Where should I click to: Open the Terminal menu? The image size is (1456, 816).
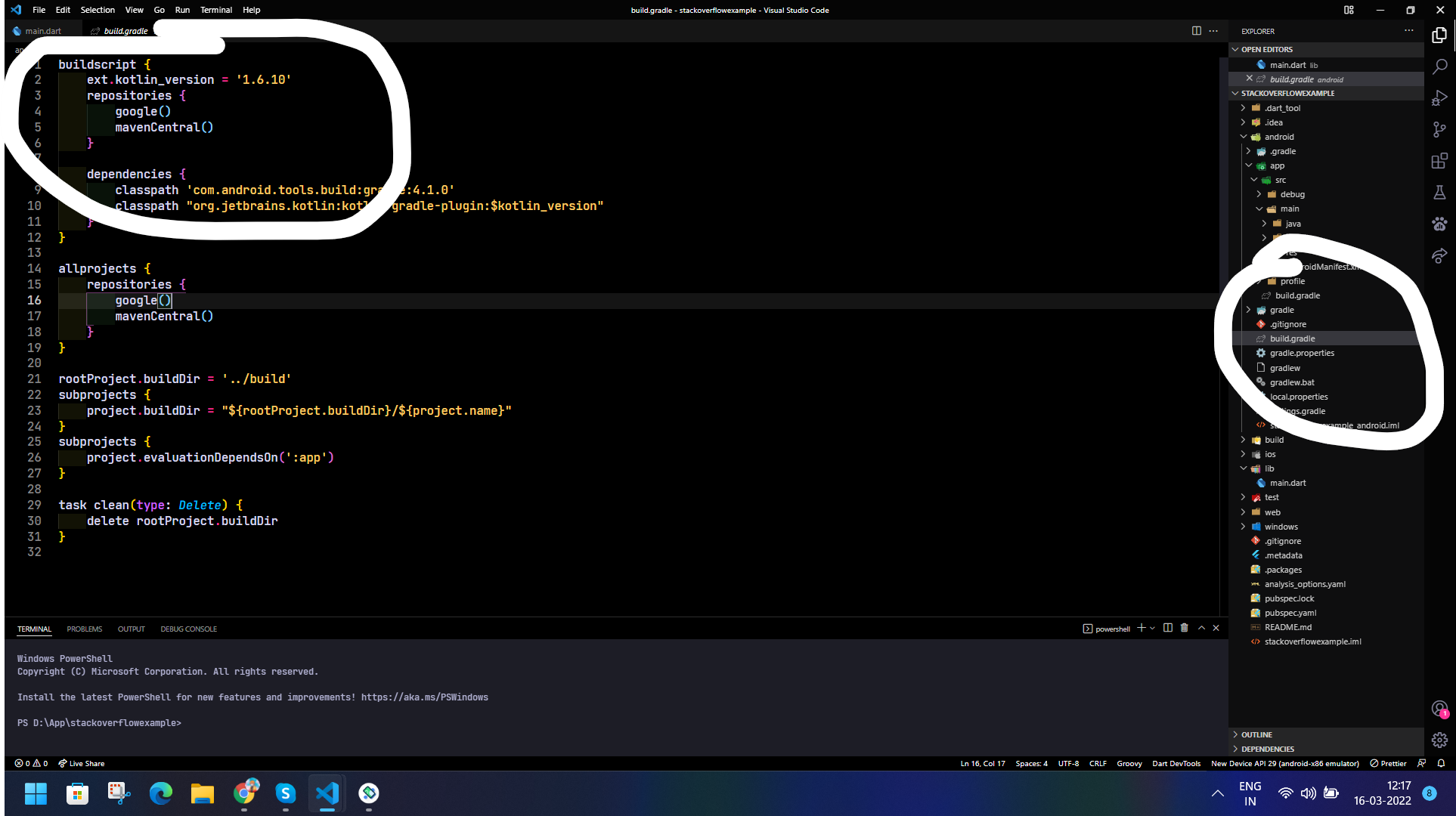[216, 10]
